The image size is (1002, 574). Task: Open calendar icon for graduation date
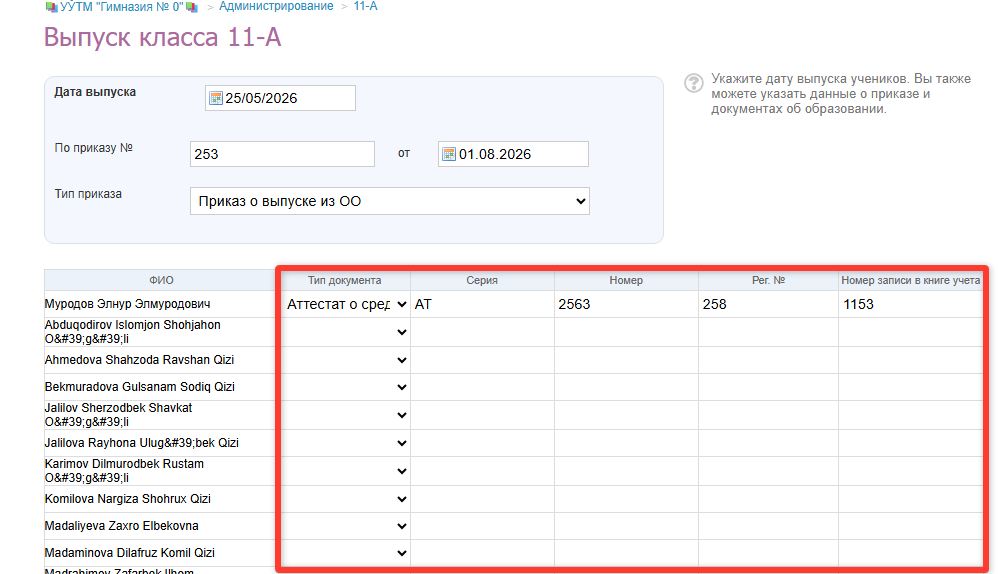[x=216, y=98]
